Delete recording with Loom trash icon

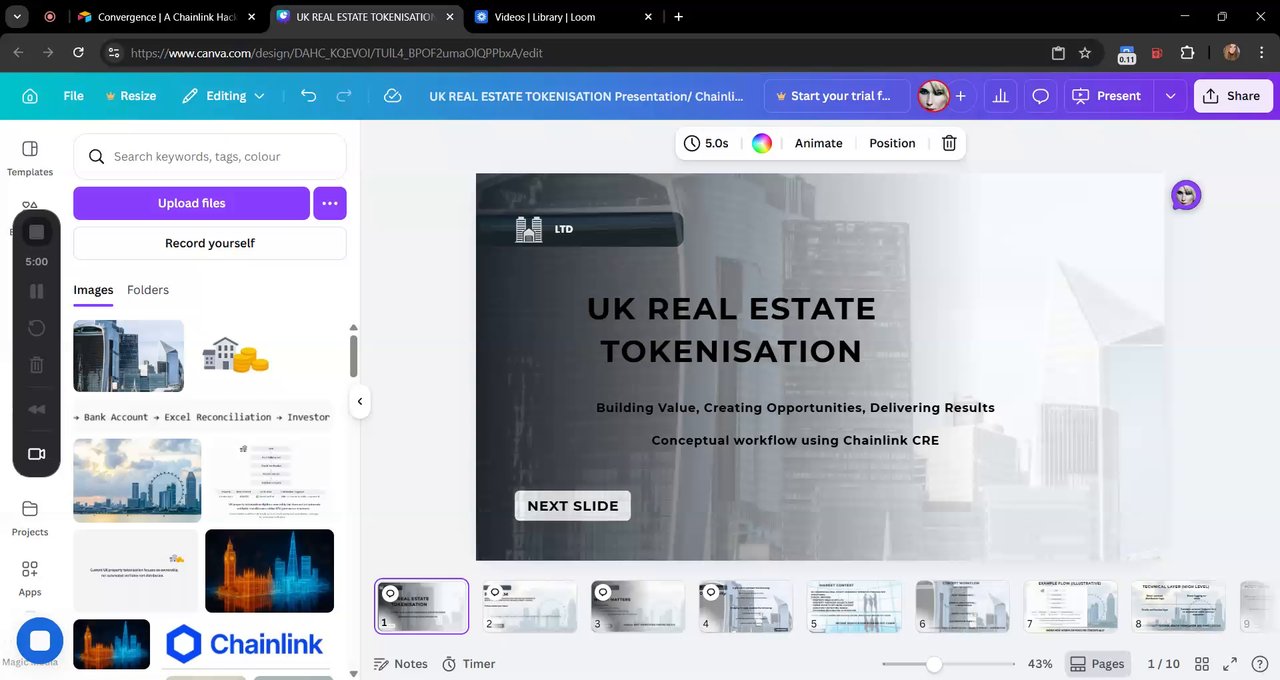coord(36,365)
